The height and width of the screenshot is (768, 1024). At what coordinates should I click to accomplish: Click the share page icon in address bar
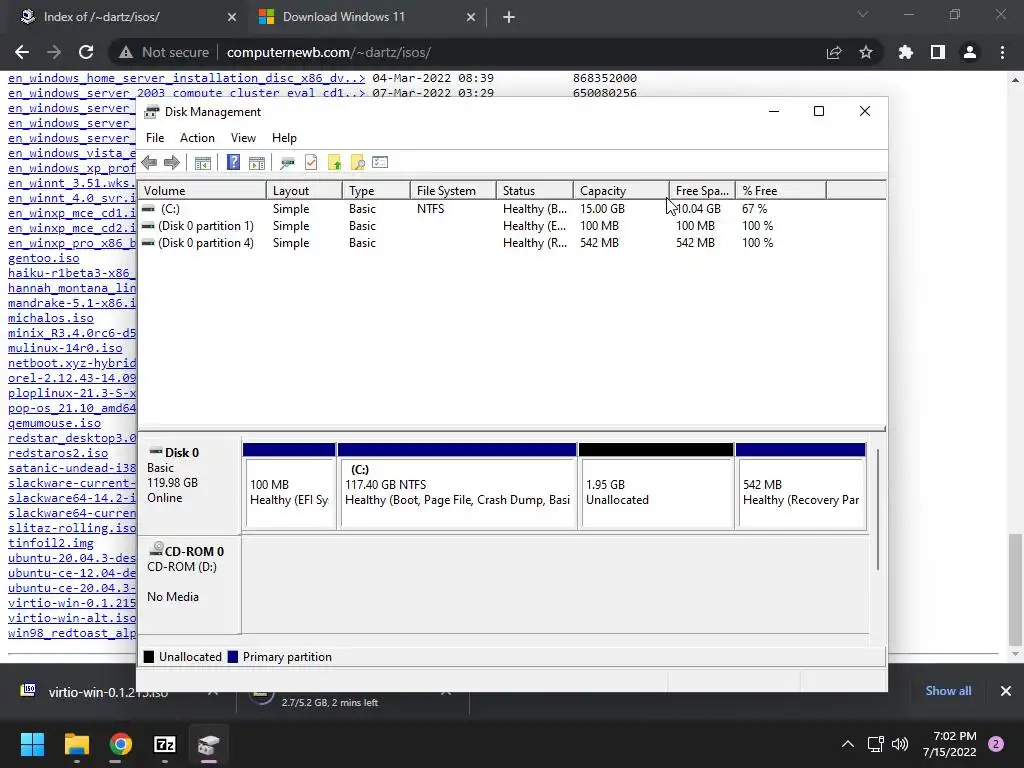(x=834, y=52)
